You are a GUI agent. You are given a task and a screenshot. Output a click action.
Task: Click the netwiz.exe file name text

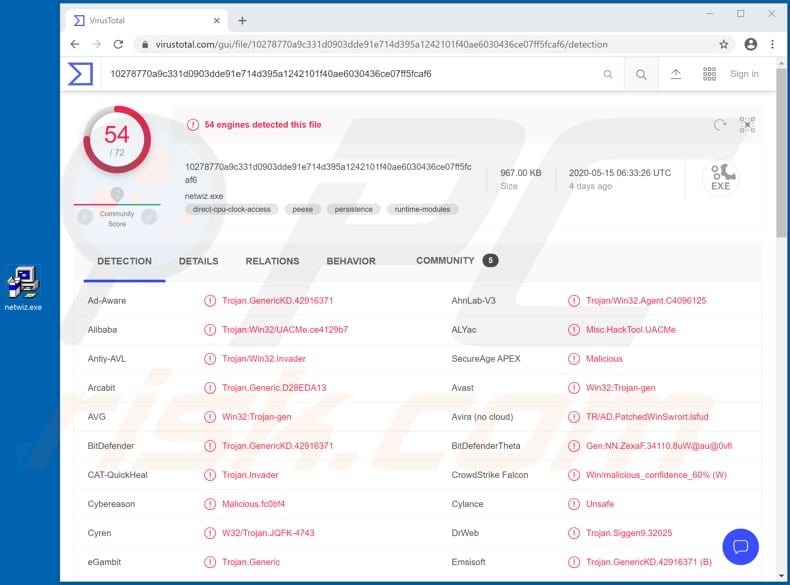point(204,196)
